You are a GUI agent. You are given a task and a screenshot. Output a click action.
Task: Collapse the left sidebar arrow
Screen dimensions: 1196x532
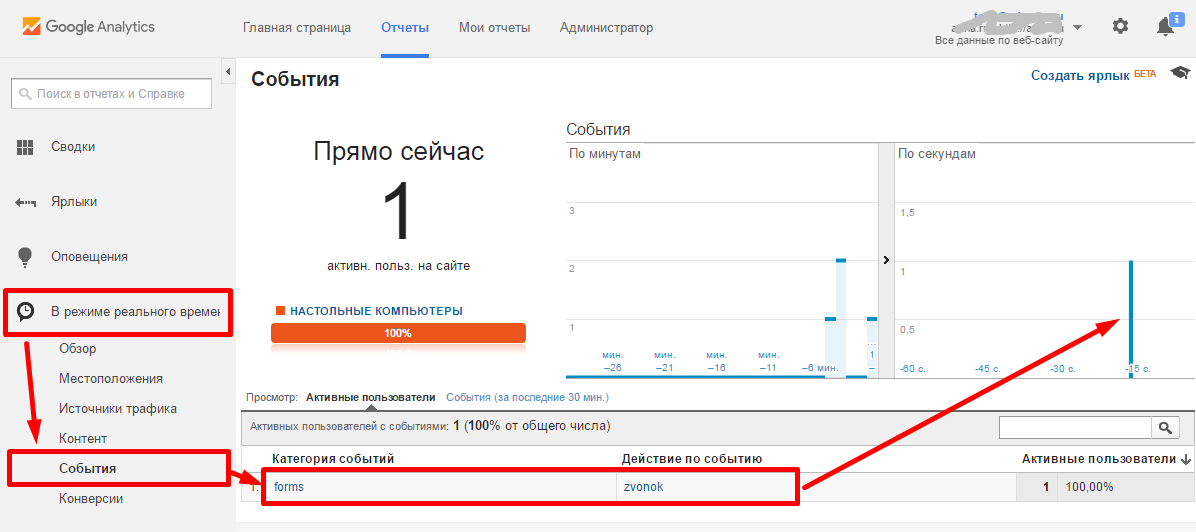(x=227, y=72)
